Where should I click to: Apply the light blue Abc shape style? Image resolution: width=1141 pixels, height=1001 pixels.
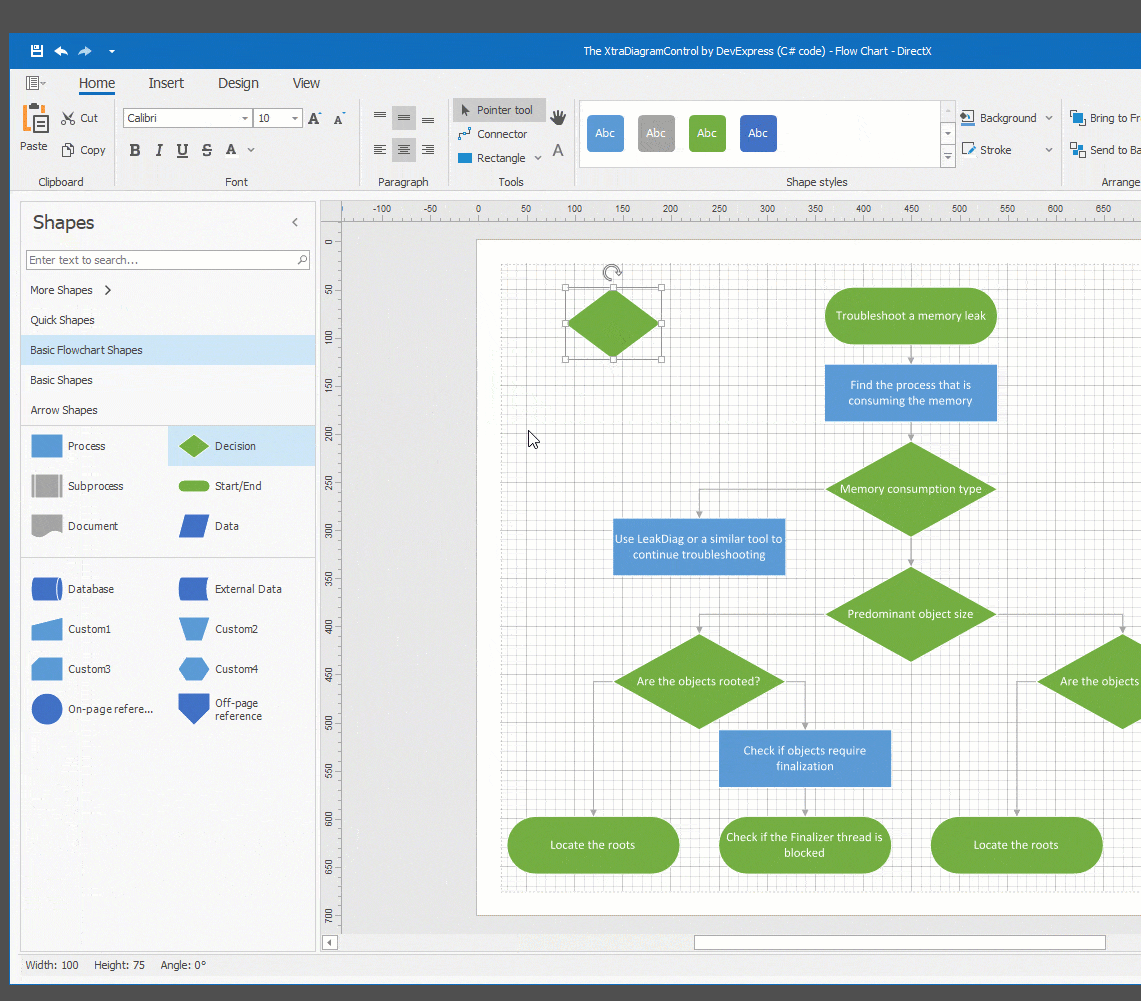coord(605,133)
